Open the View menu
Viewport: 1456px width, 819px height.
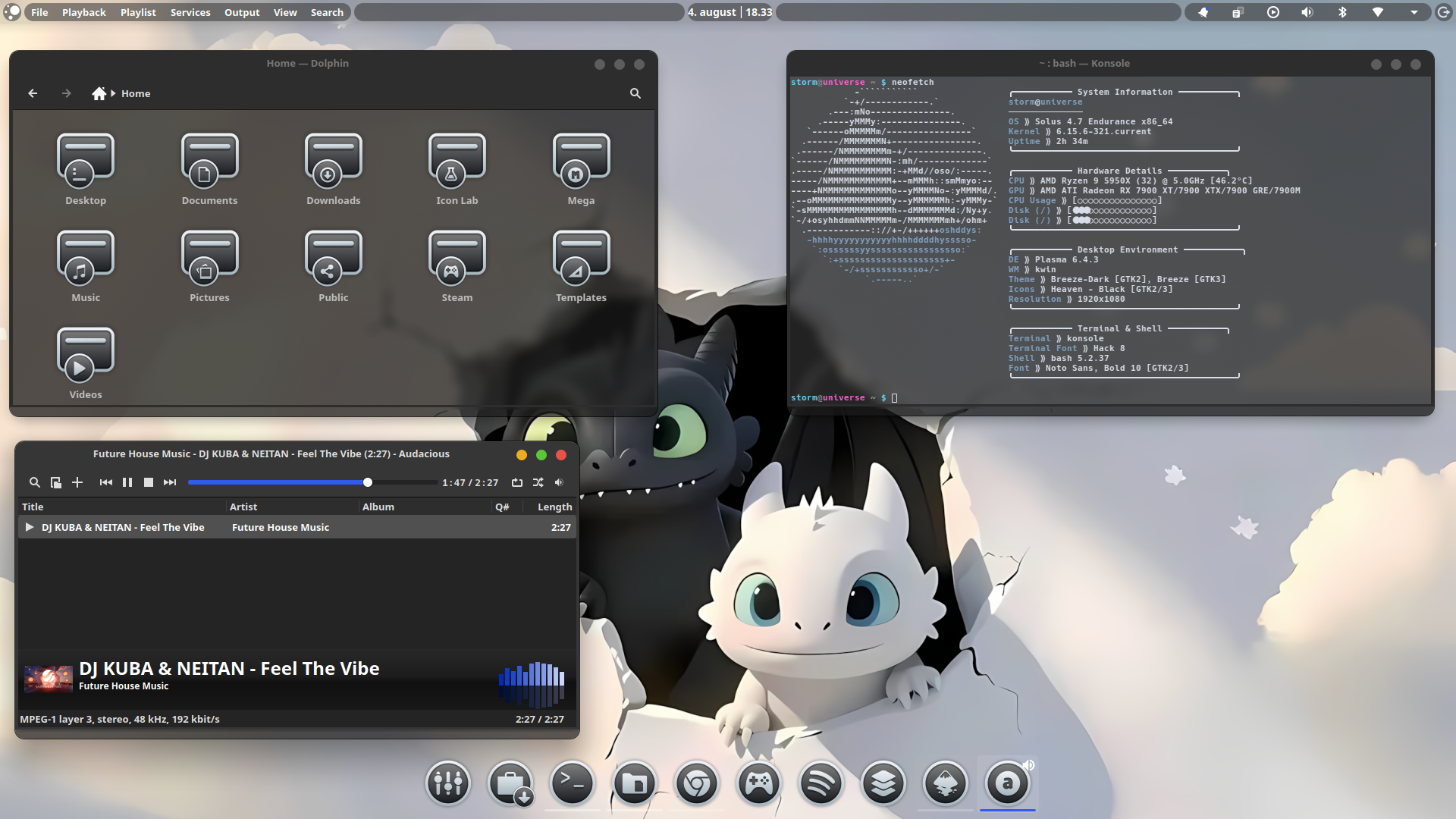(285, 12)
